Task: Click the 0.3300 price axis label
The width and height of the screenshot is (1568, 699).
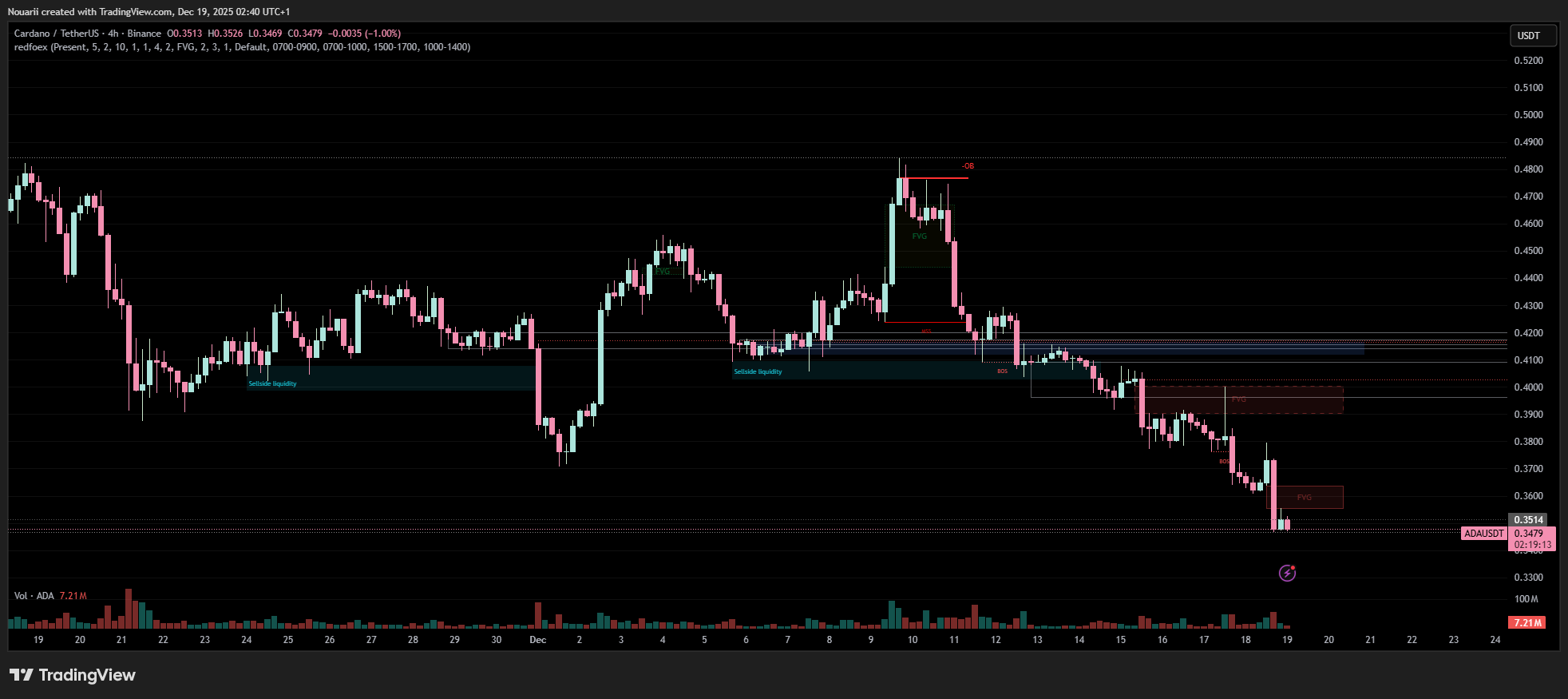Action: 1529,578
